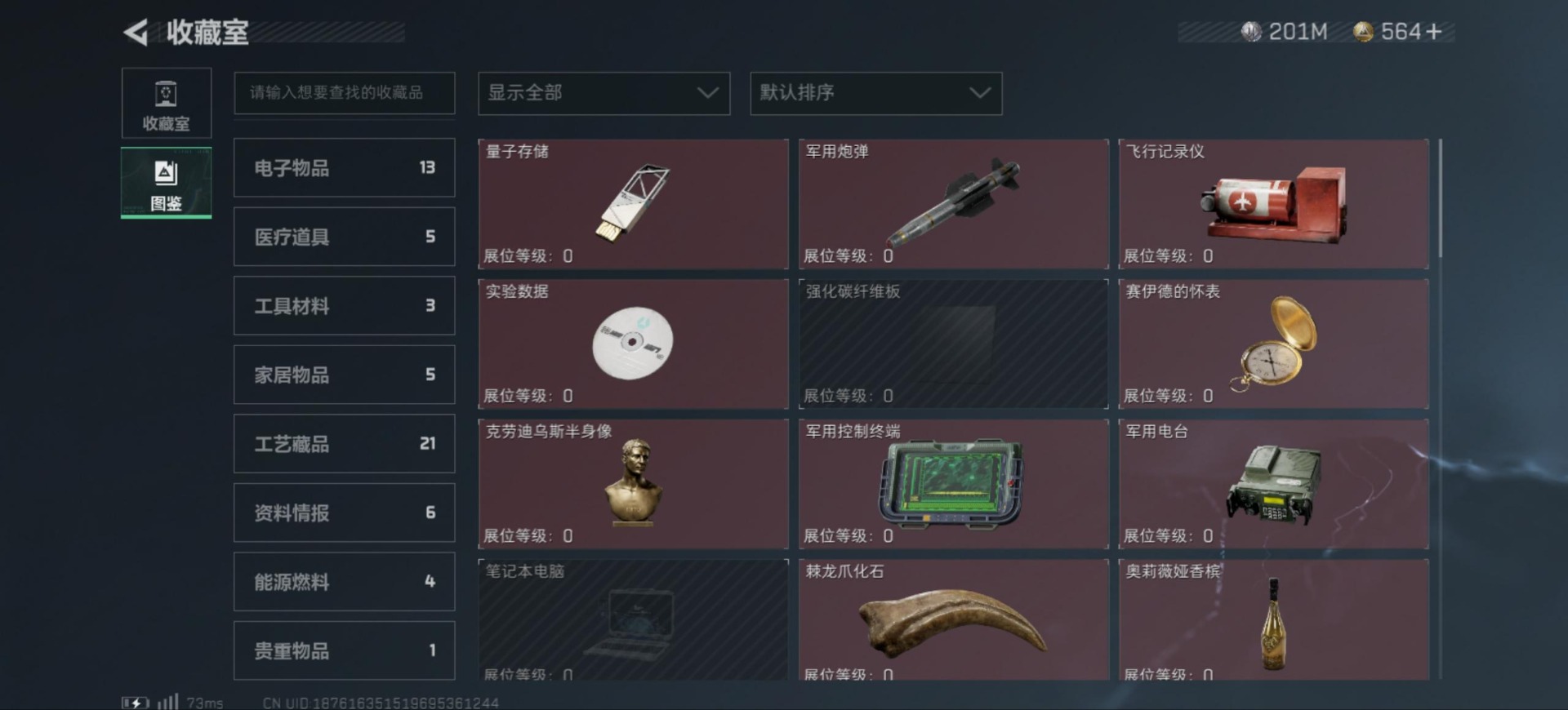This screenshot has height=710, width=1568.
Task: Pick the 实验数据 disc item
Action: click(x=633, y=344)
